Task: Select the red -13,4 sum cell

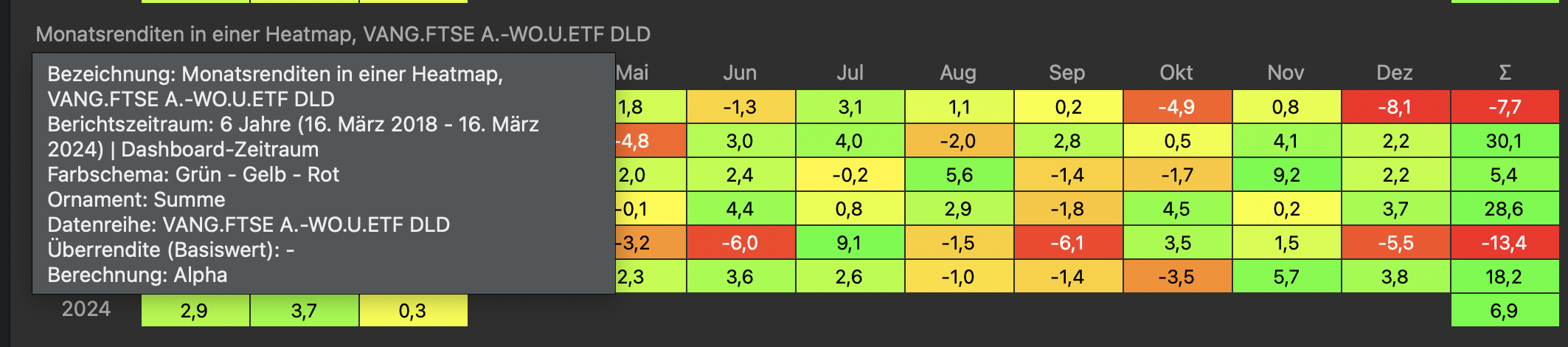Action: (1505, 243)
